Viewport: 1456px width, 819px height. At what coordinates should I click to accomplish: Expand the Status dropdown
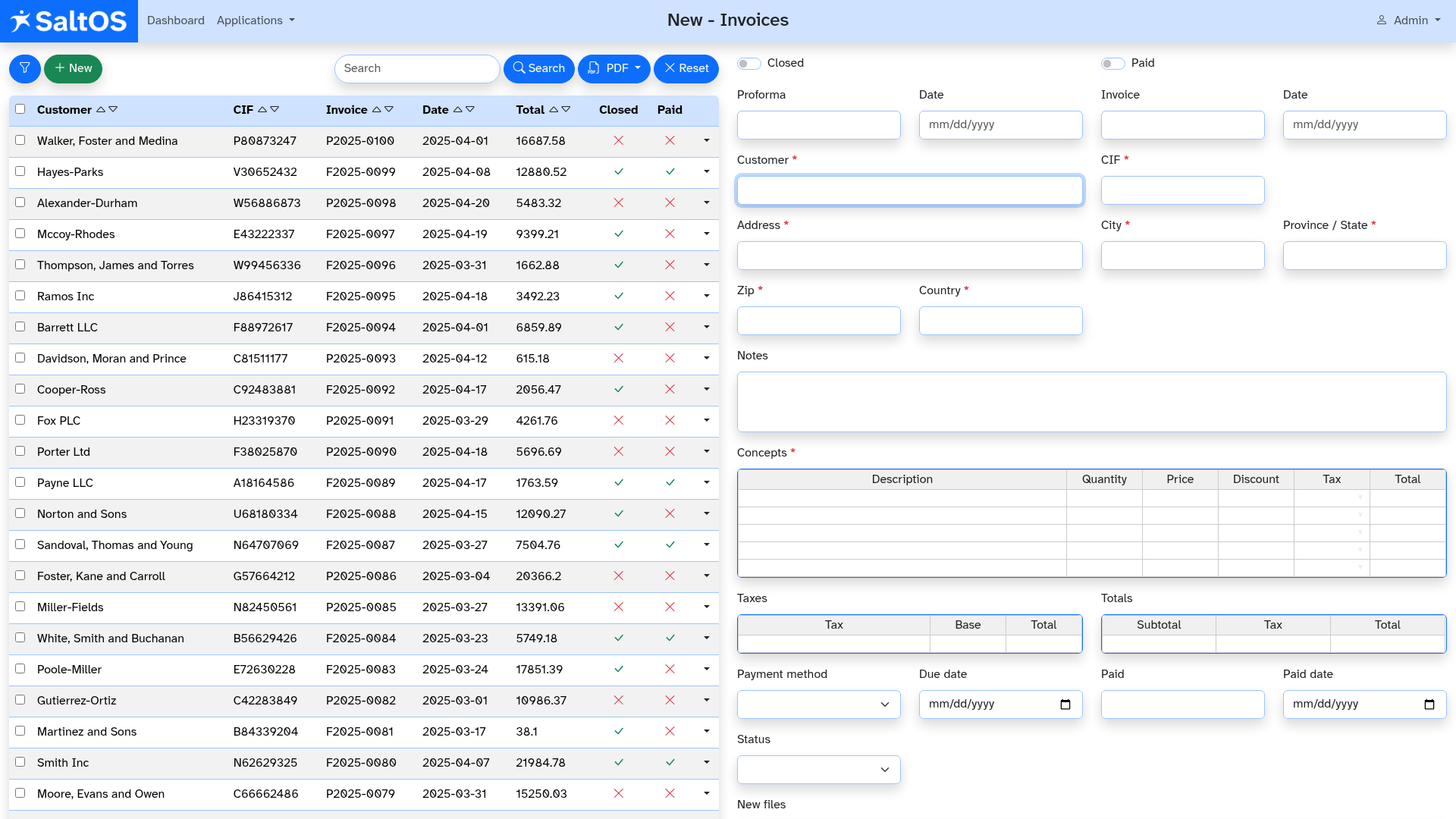coord(818,770)
